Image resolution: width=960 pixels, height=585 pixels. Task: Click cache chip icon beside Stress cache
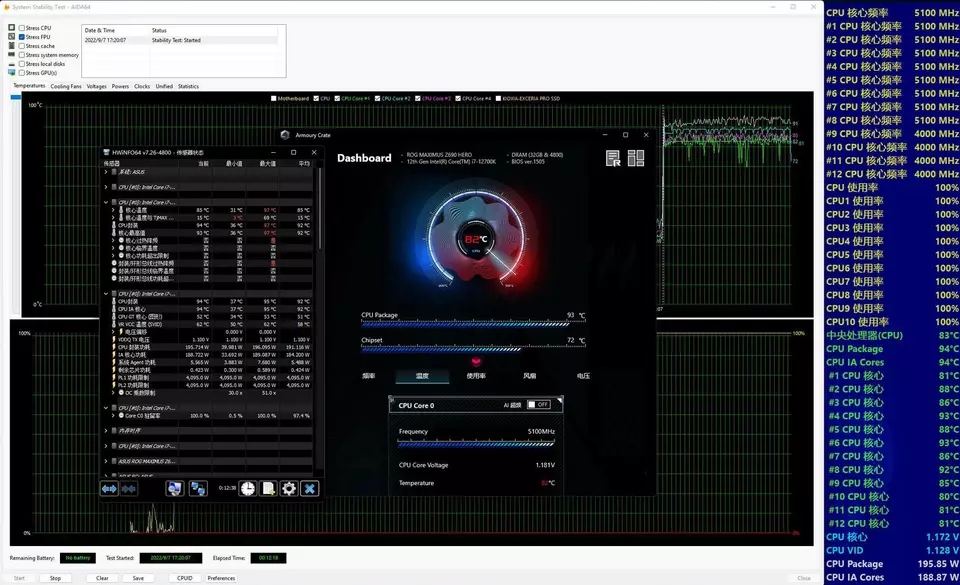click(12, 45)
